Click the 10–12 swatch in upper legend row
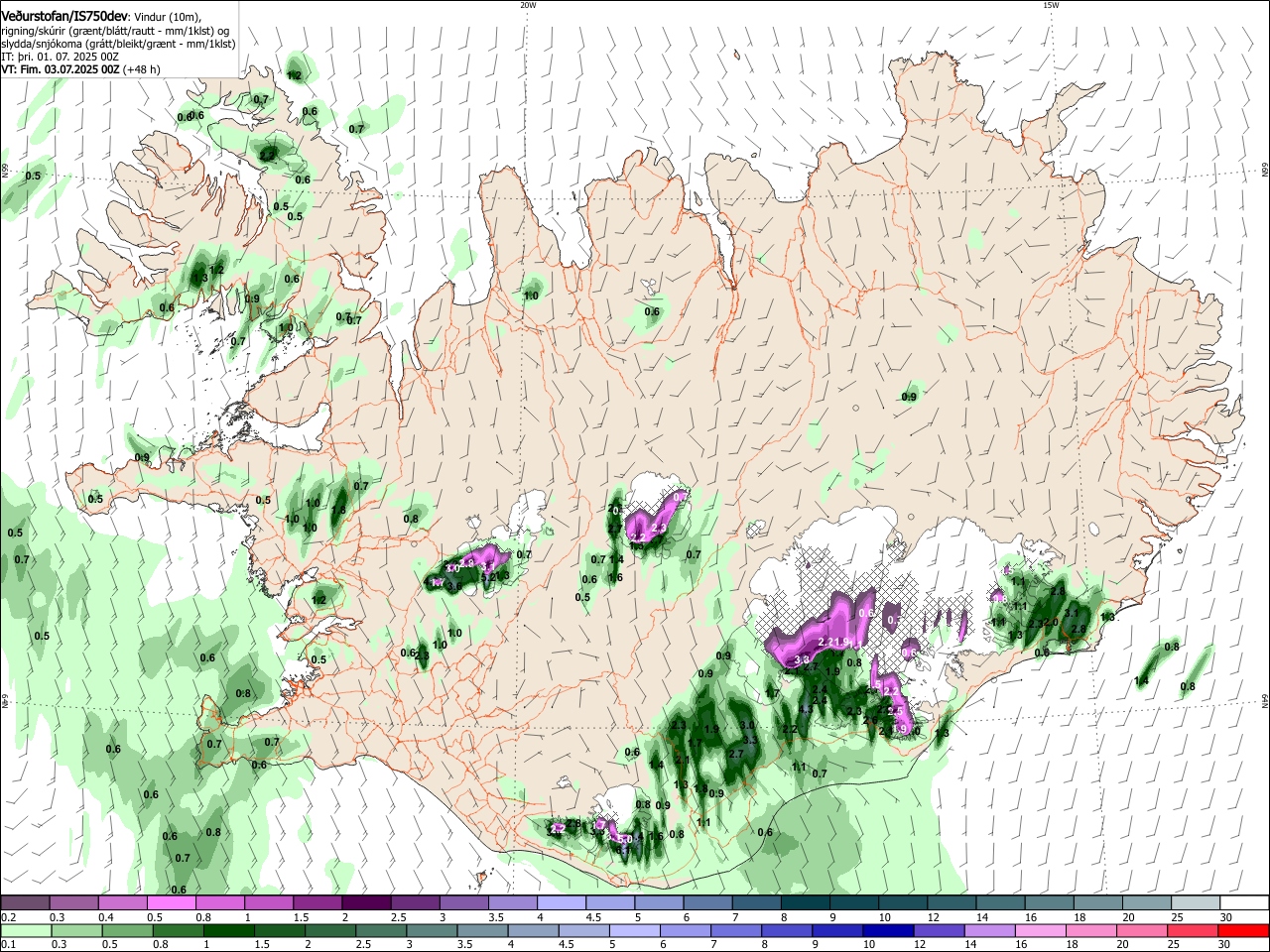1270x952 pixels. click(x=902, y=902)
